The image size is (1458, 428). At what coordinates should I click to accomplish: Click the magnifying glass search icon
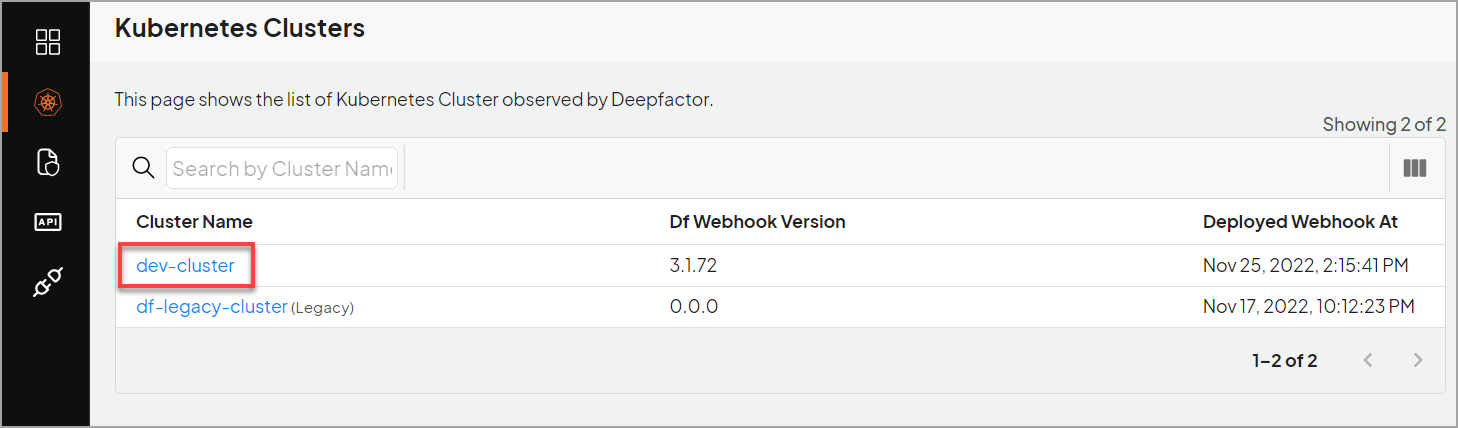pyautogui.click(x=144, y=168)
